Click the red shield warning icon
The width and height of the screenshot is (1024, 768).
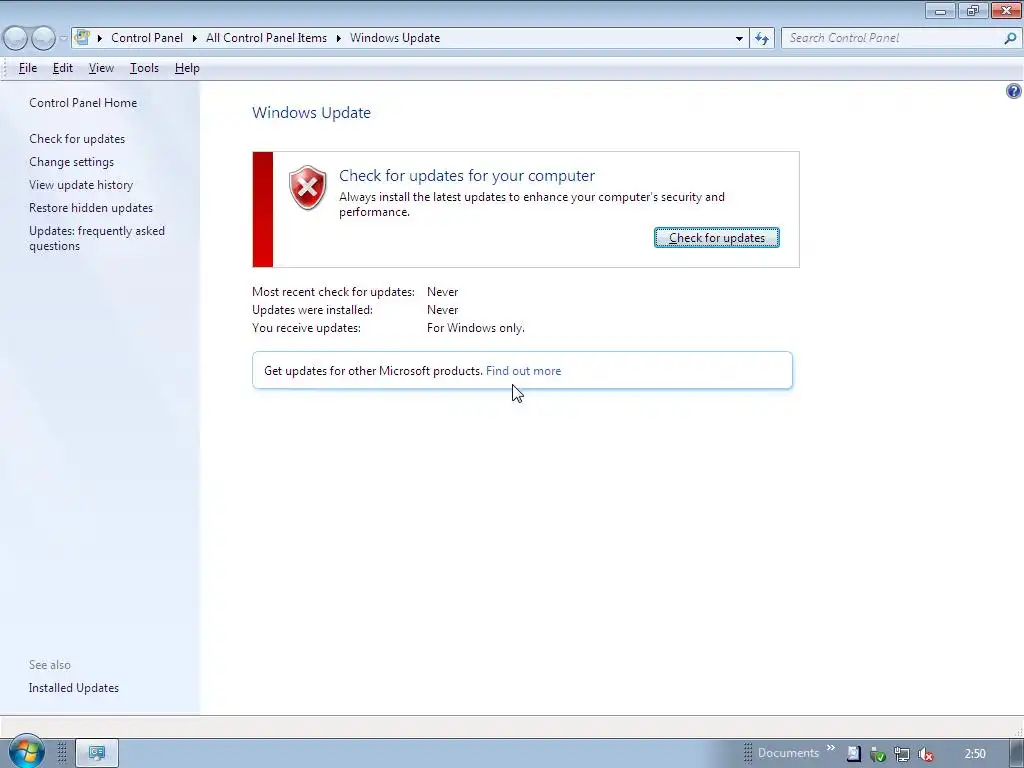tap(308, 187)
